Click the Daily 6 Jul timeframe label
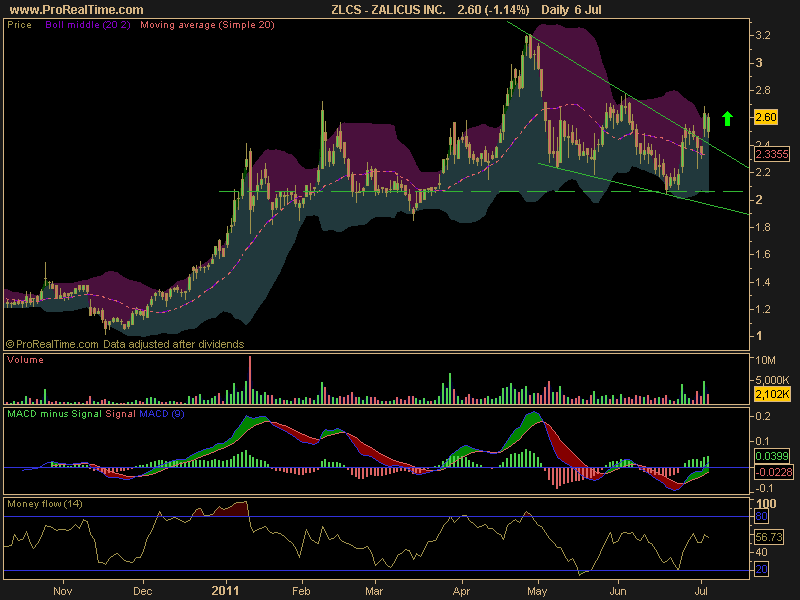This screenshot has height=600, width=800. (x=571, y=10)
